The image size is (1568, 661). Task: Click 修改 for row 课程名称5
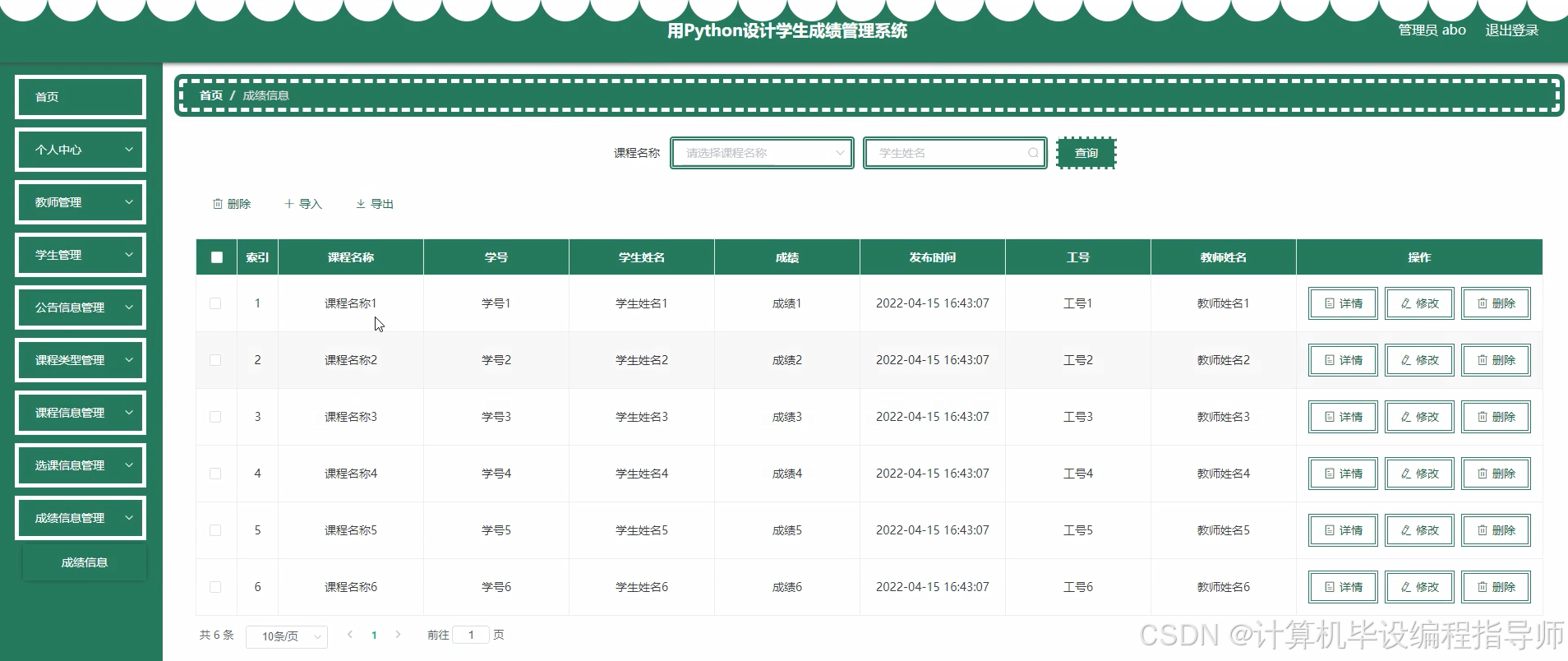tap(1419, 530)
